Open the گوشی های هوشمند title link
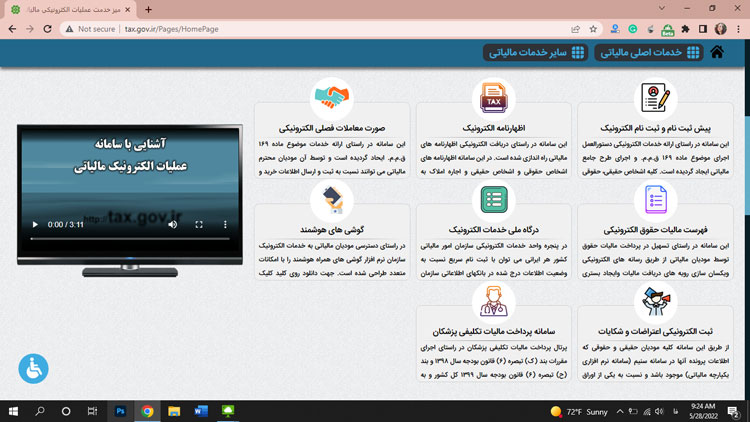The height and width of the screenshot is (422, 750). 332,230
